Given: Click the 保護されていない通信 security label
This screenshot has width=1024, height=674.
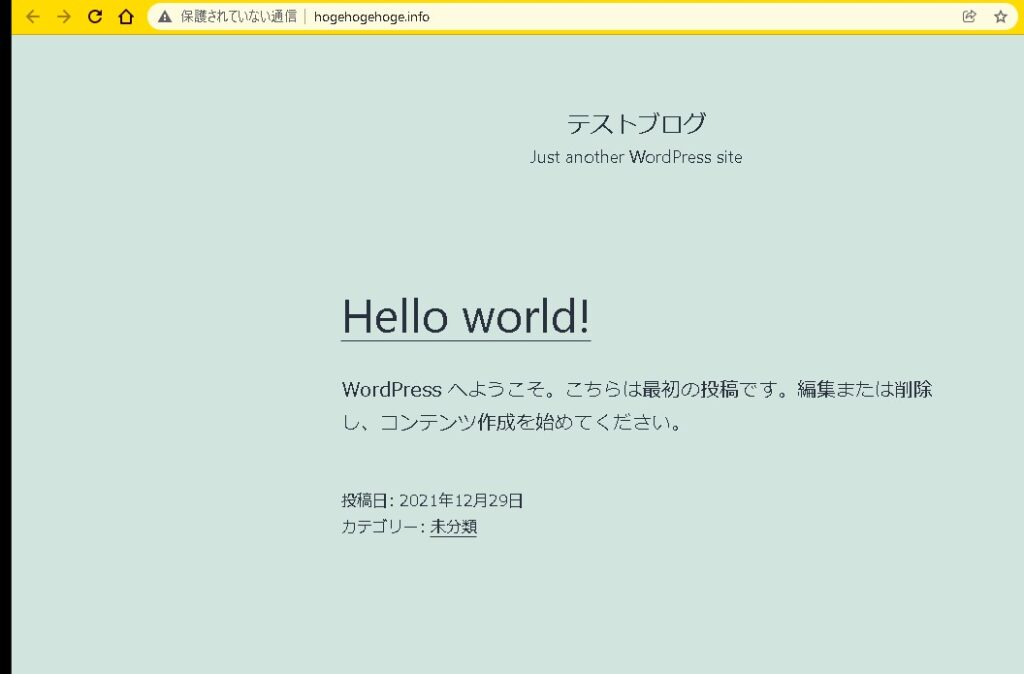Looking at the screenshot, I should (238, 17).
